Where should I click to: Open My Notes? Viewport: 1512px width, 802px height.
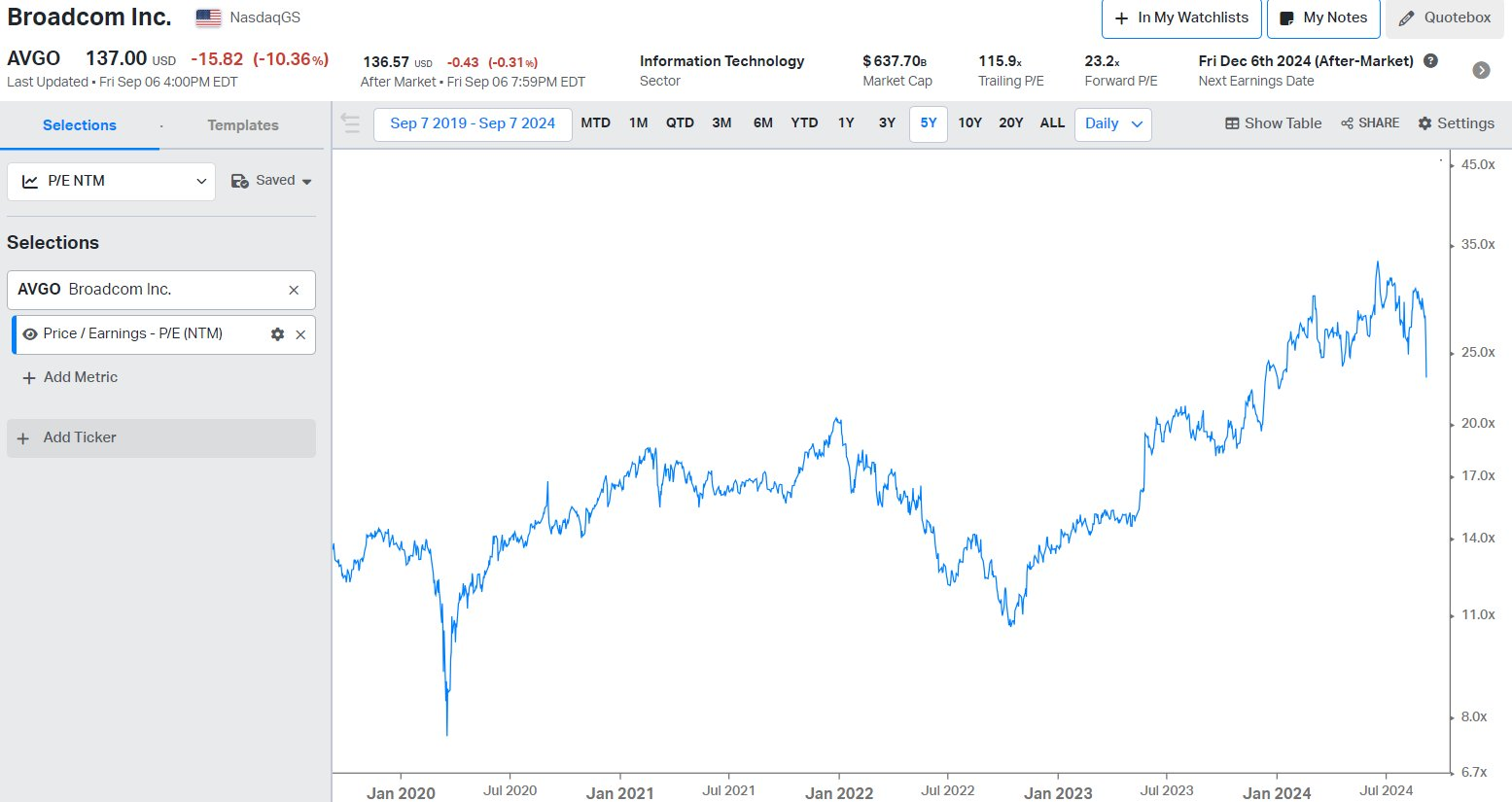point(1323,18)
